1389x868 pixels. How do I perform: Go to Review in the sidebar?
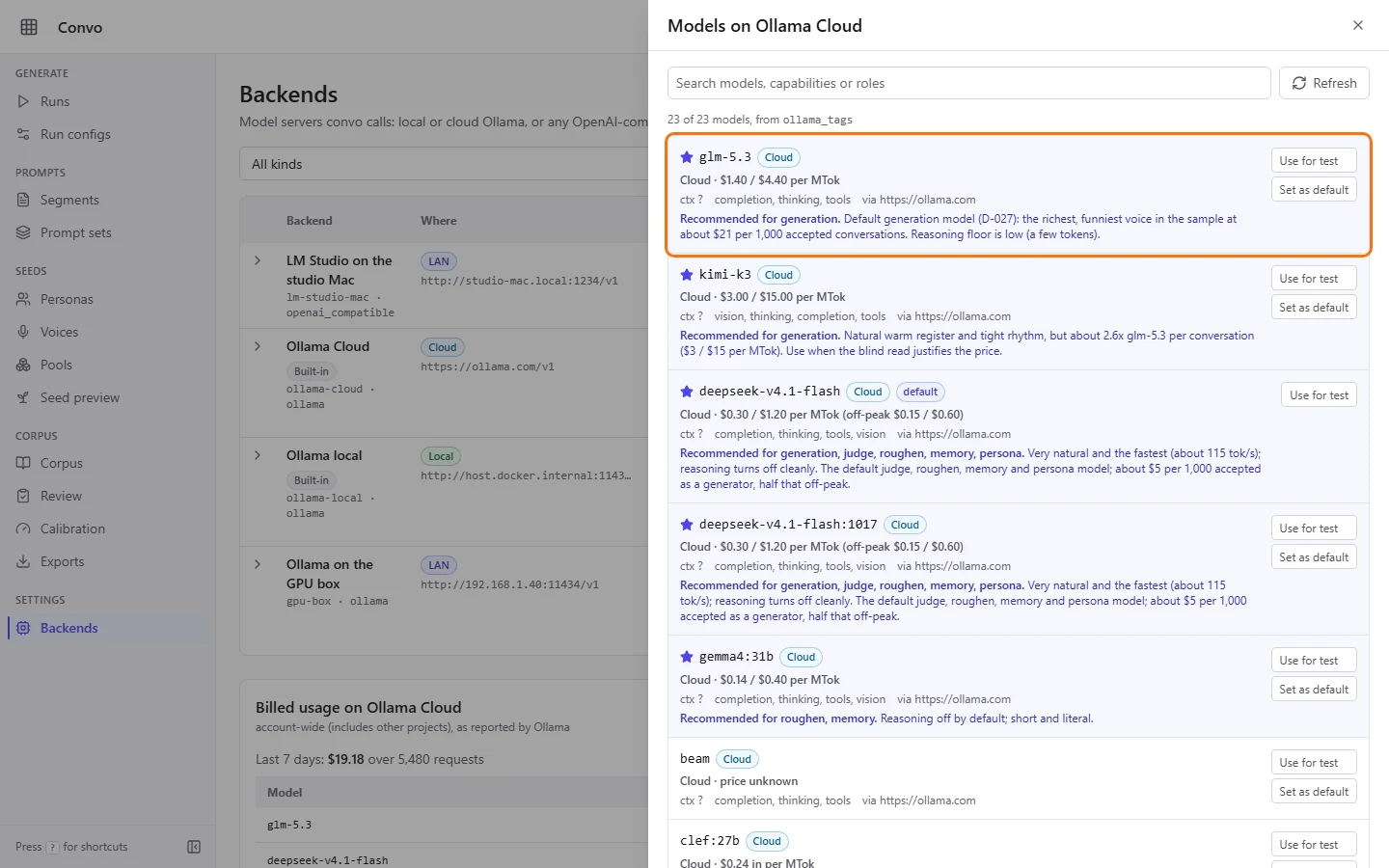108,496
